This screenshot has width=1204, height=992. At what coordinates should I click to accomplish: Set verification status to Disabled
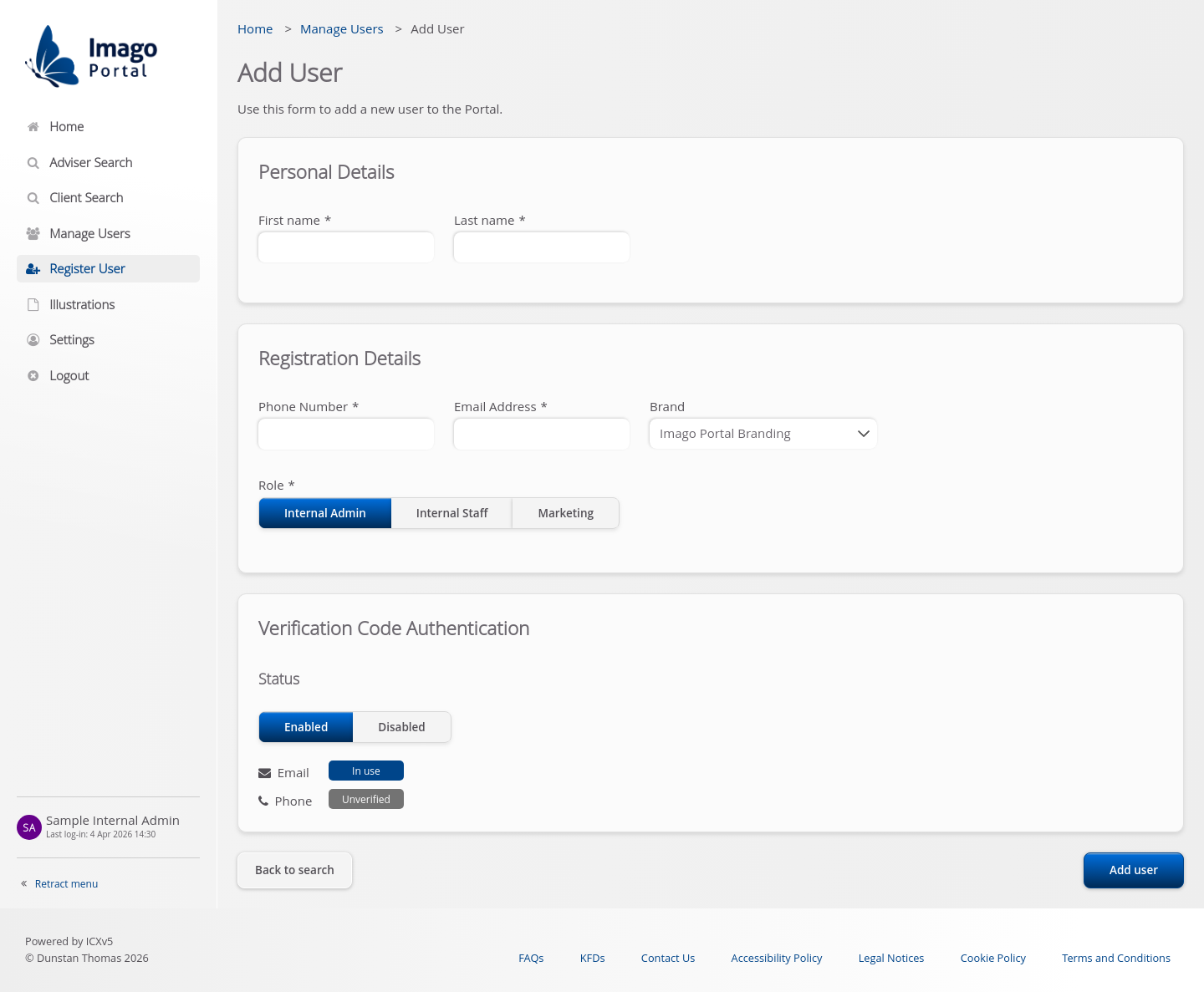(401, 727)
